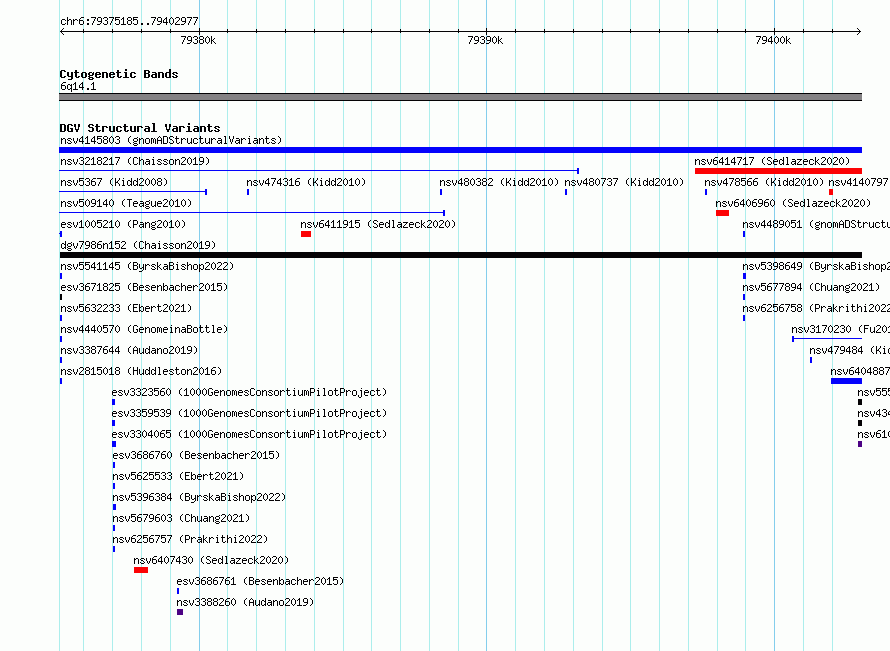890x651 pixels.
Task: Open nsv3388260 (Audano2019) label
Action: (245, 602)
